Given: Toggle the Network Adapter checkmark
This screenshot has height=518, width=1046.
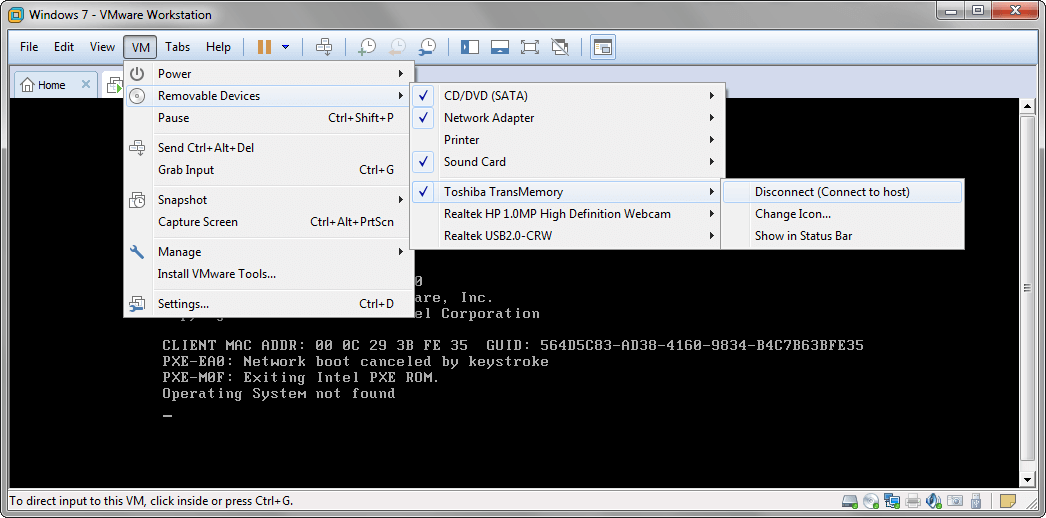Looking at the screenshot, I should [x=488, y=118].
